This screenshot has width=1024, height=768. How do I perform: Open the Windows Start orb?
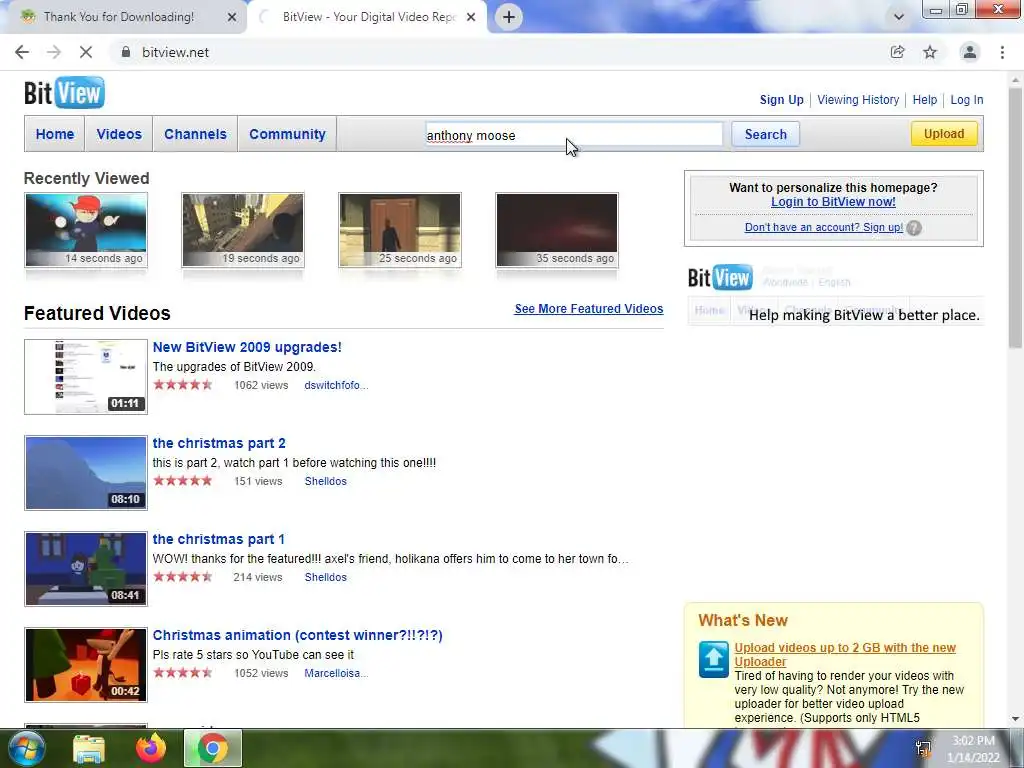coord(27,748)
